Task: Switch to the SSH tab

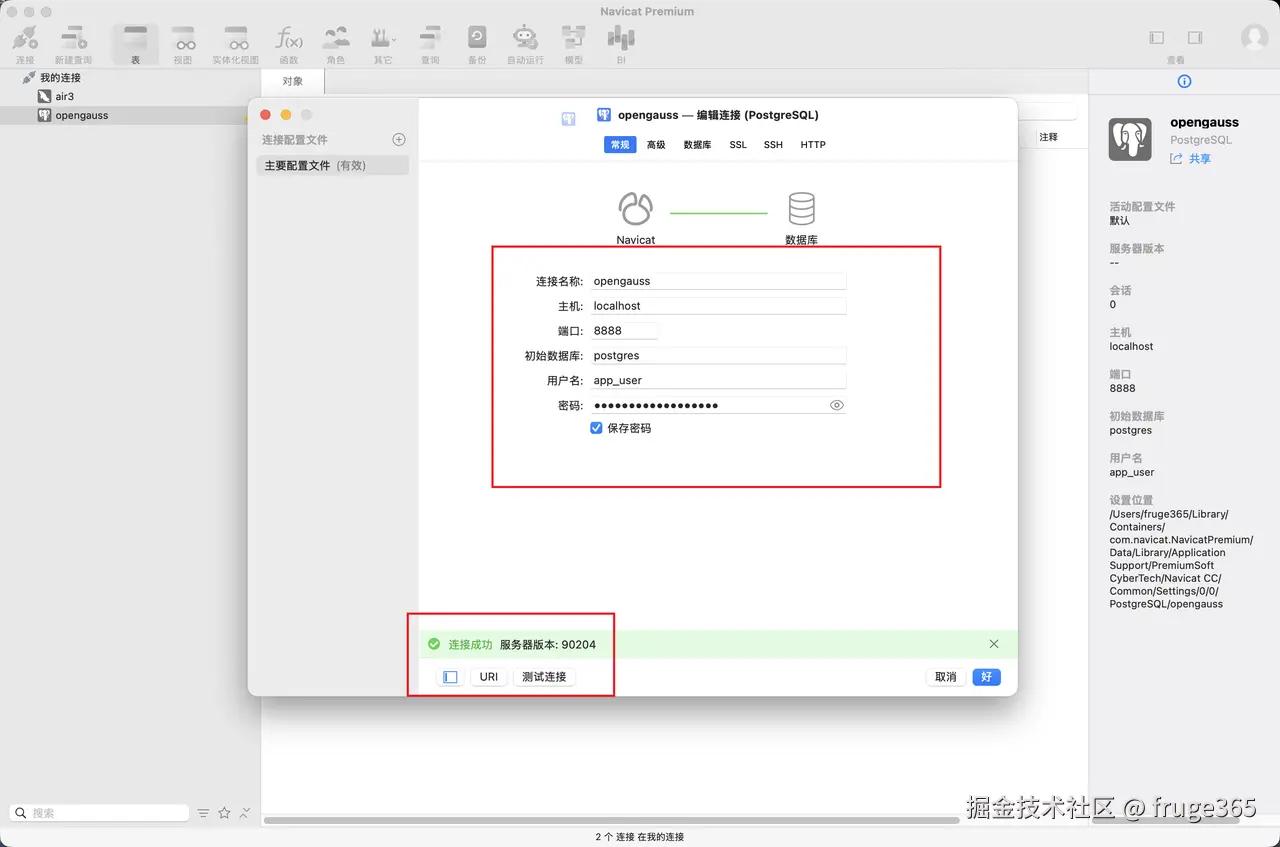Action: tap(773, 144)
